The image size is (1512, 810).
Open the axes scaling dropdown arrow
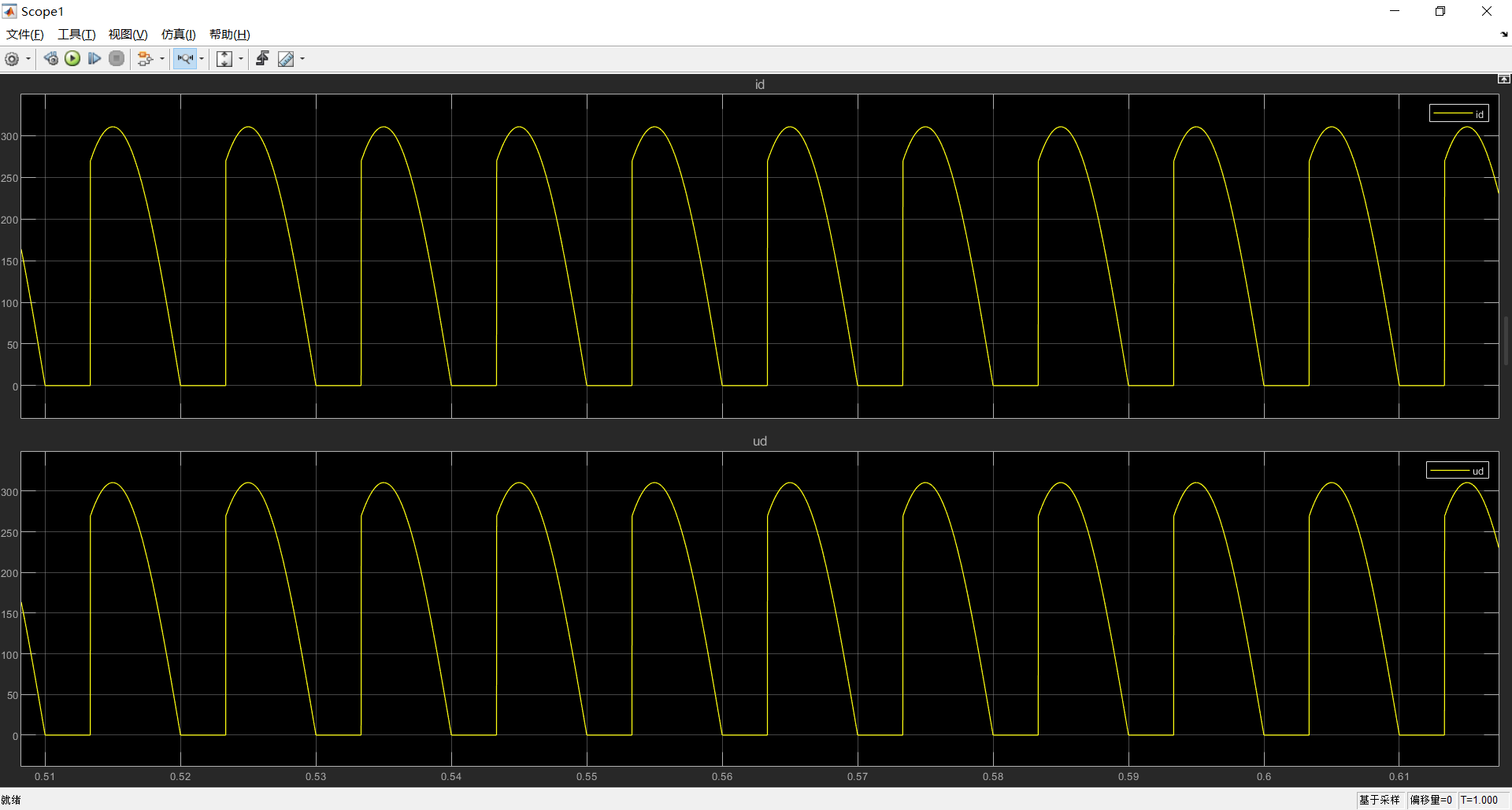point(241,59)
